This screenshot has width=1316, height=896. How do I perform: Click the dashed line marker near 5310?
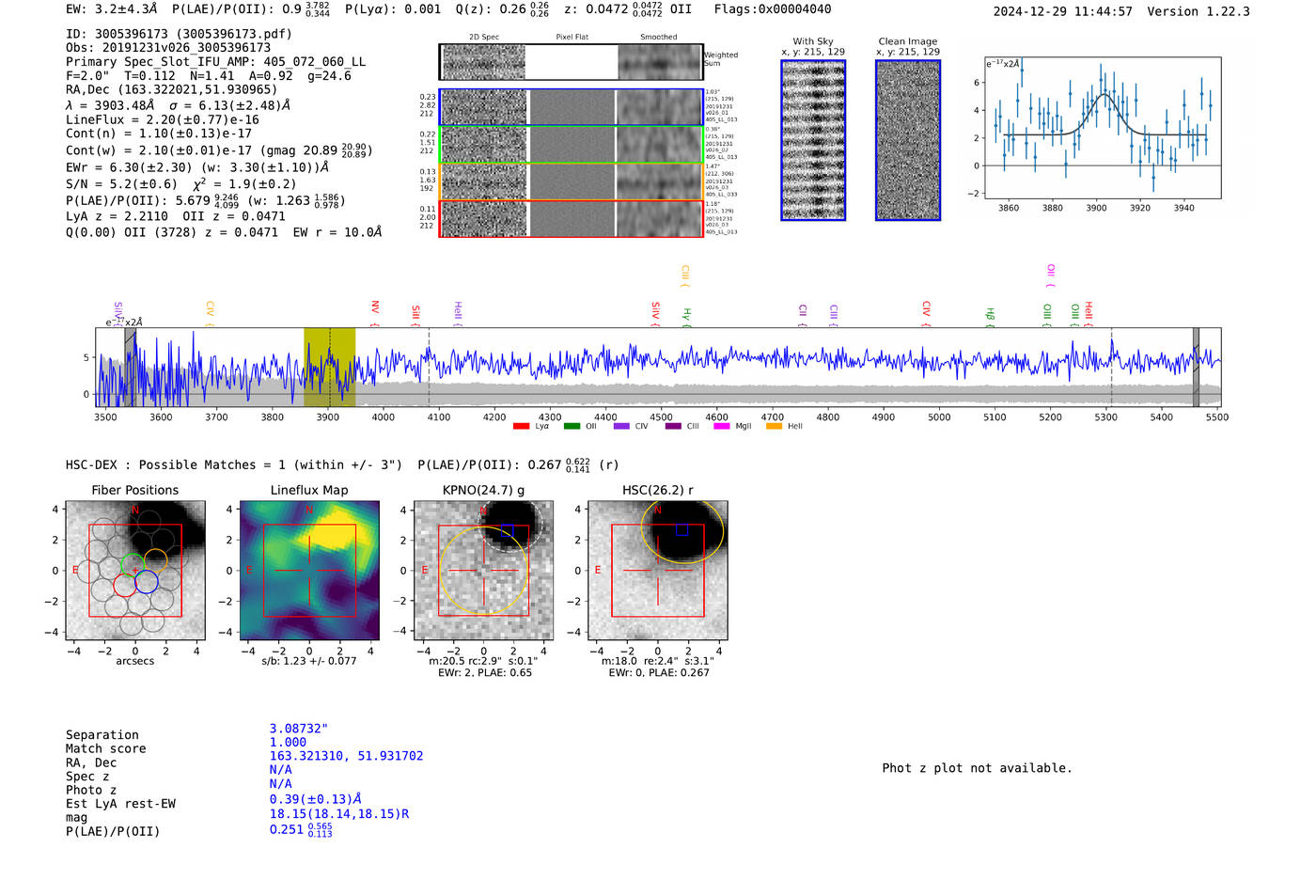(1111, 368)
